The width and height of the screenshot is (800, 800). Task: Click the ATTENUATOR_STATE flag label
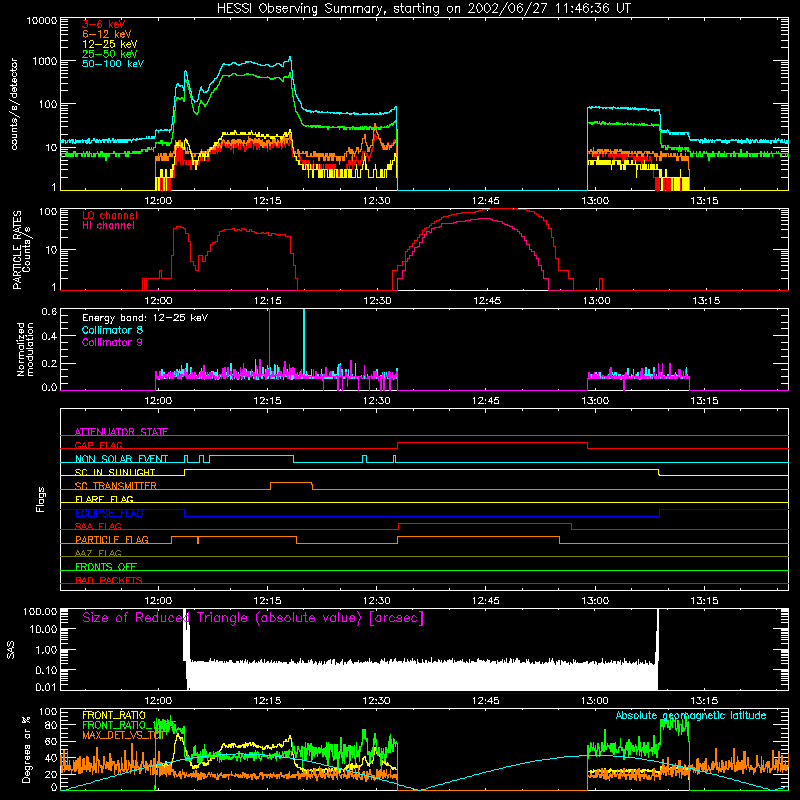pyautogui.click(x=121, y=432)
